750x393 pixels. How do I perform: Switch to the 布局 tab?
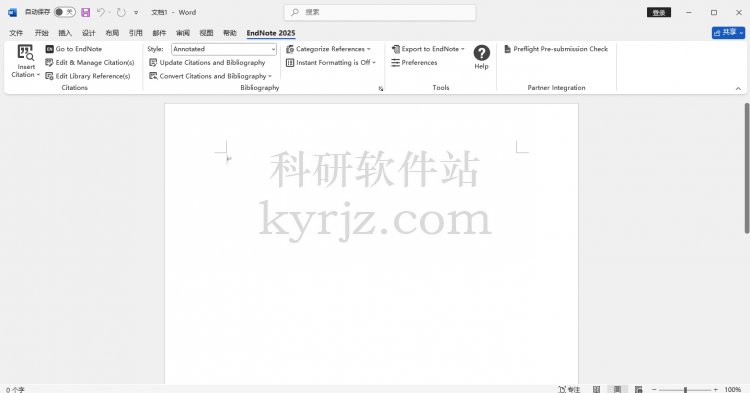click(x=112, y=33)
